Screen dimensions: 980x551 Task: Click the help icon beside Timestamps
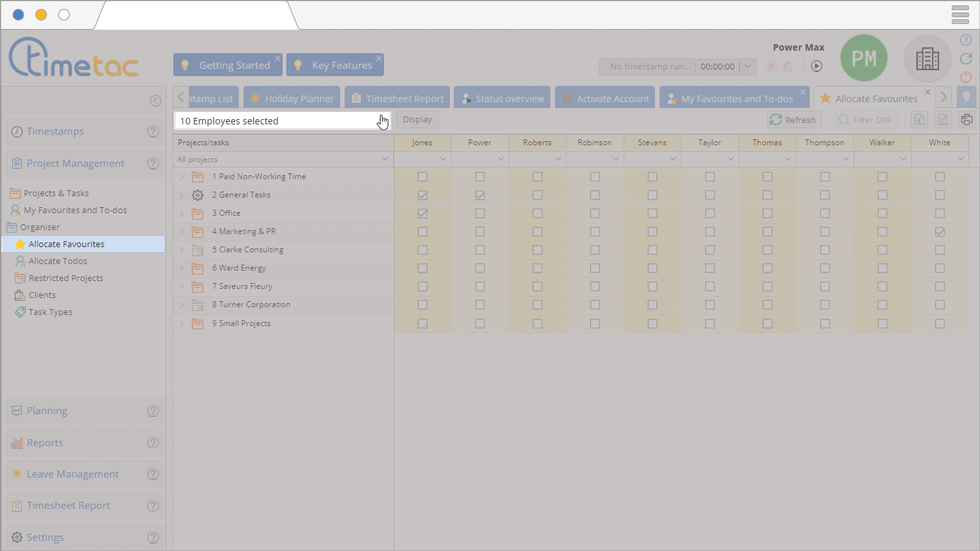tap(153, 132)
